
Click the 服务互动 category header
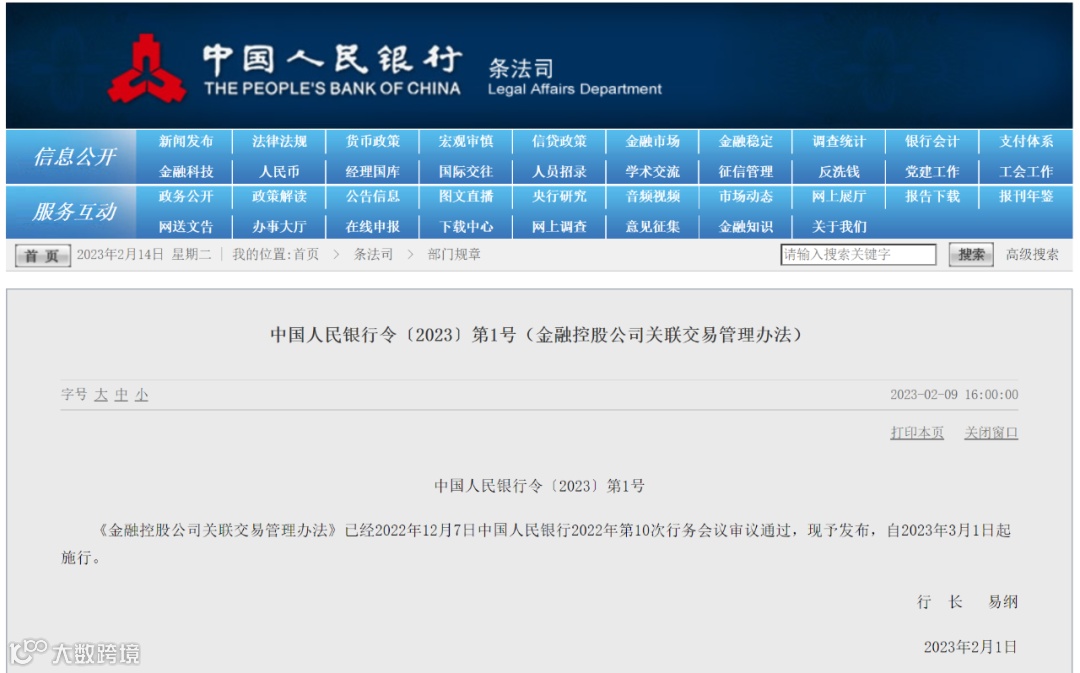click(x=74, y=211)
